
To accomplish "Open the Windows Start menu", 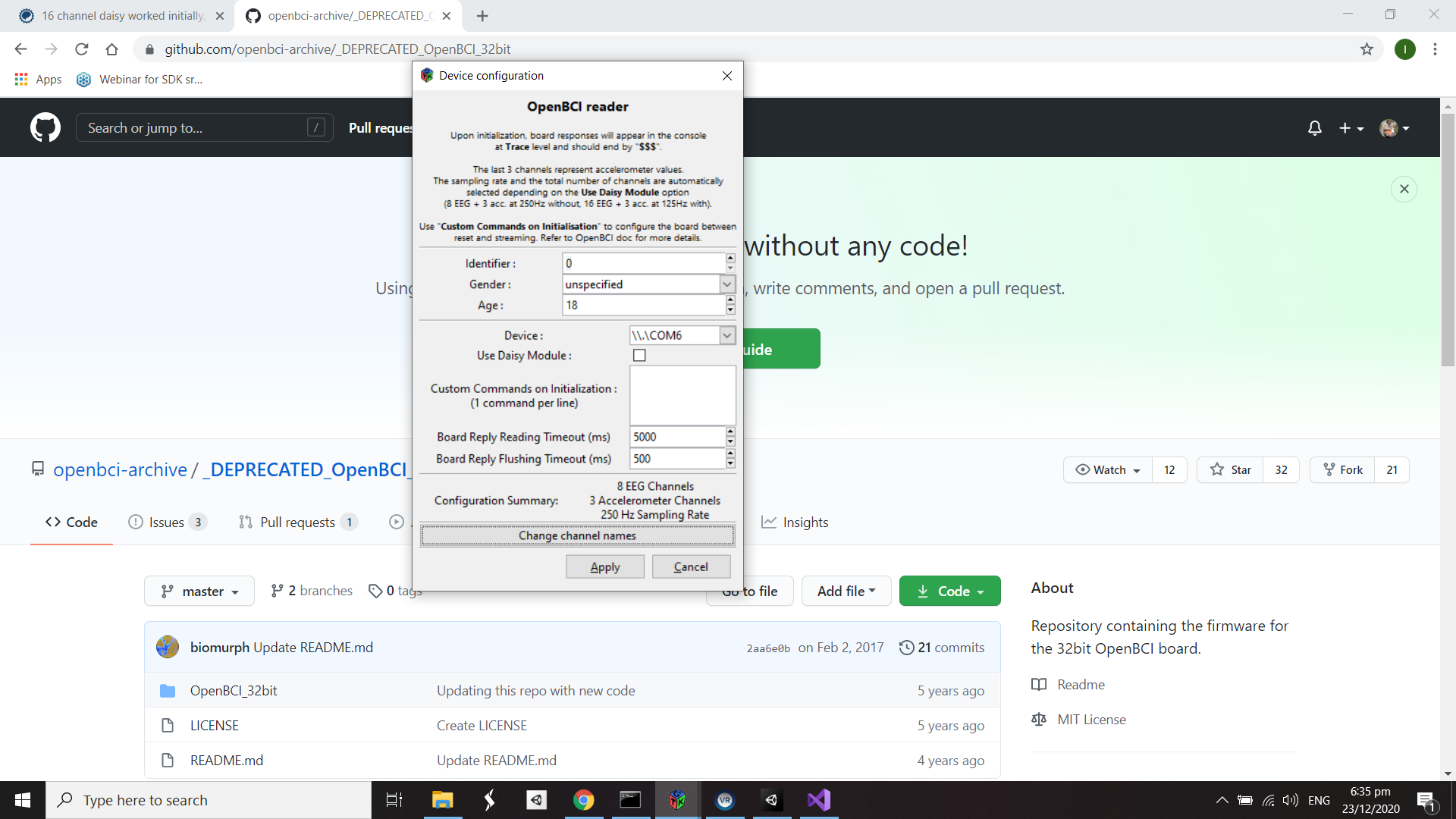I will [x=23, y=800].
